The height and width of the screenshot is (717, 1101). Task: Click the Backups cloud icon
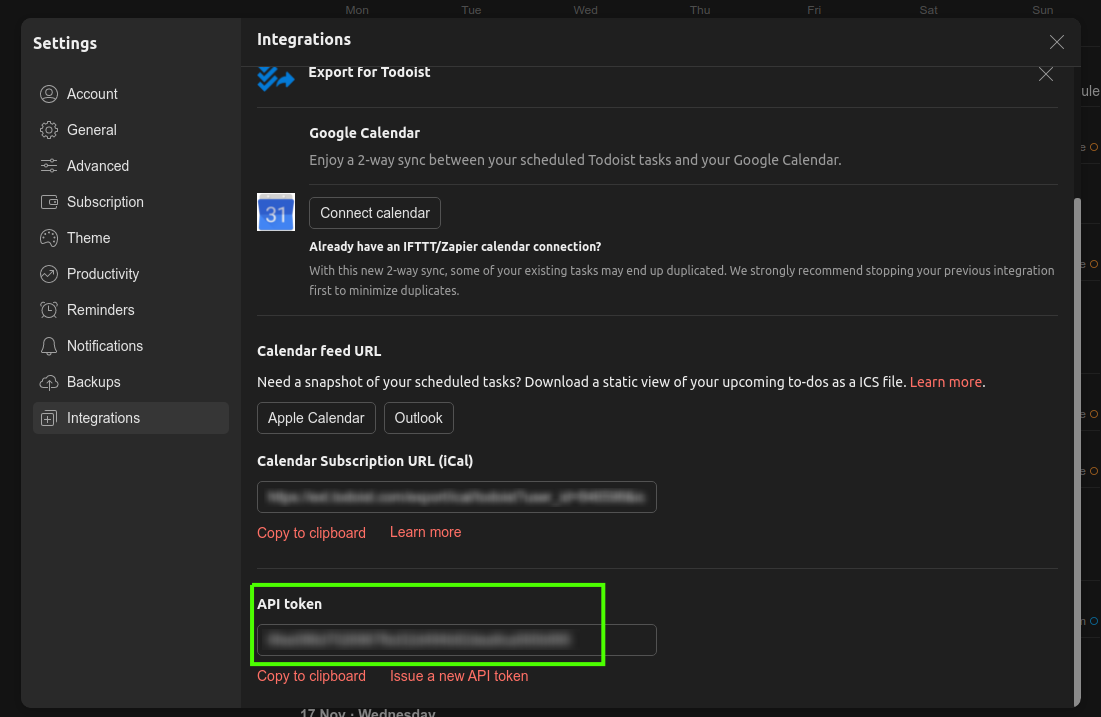(48, 382)
